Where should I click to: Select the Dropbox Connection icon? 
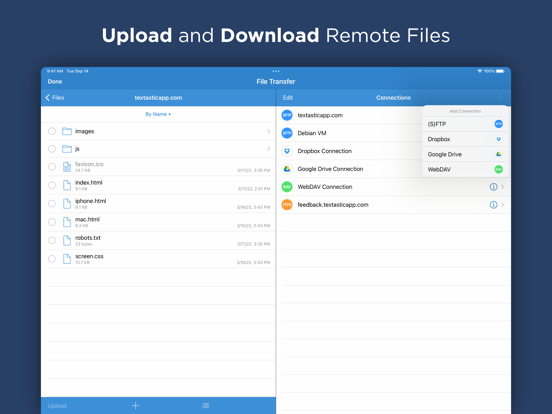pyautogui.click(x=287, y=151)
